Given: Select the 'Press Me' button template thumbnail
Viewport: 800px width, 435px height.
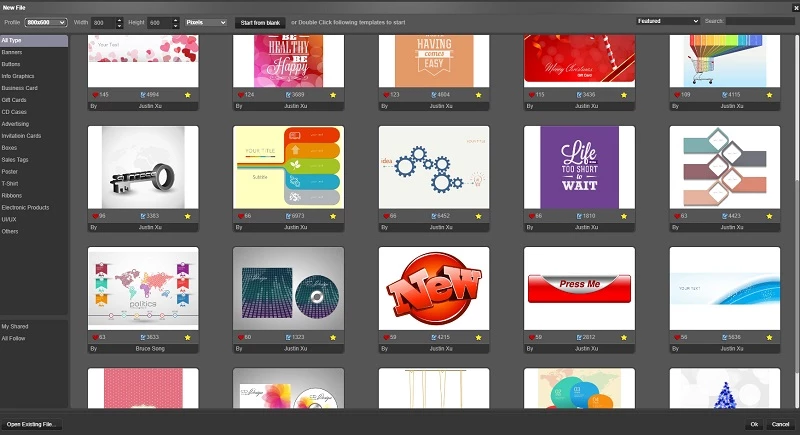Looking at the screenshot, I should click(579, 288).
